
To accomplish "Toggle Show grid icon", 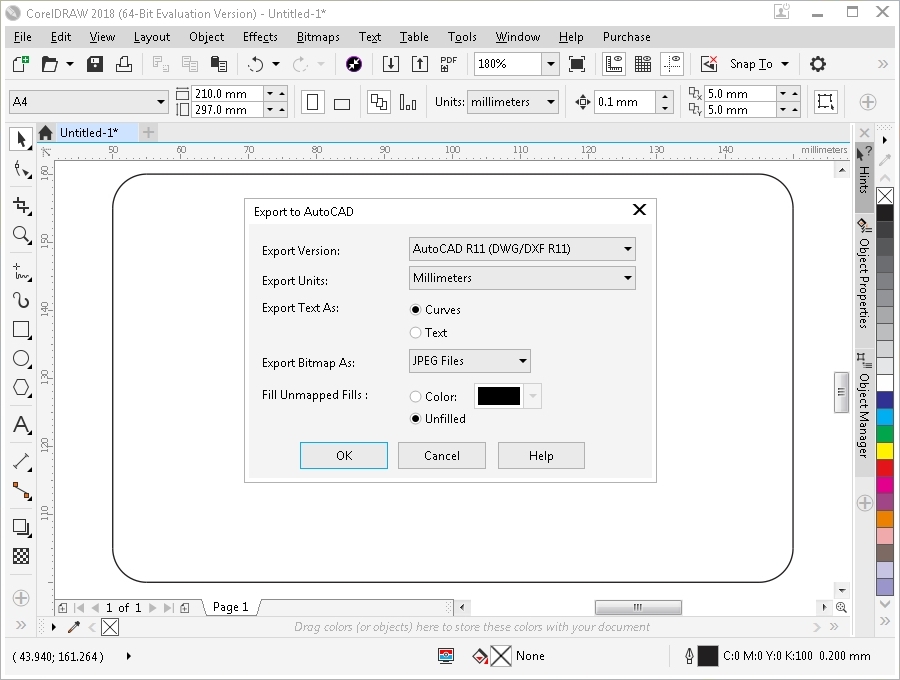I will (643, 64).
